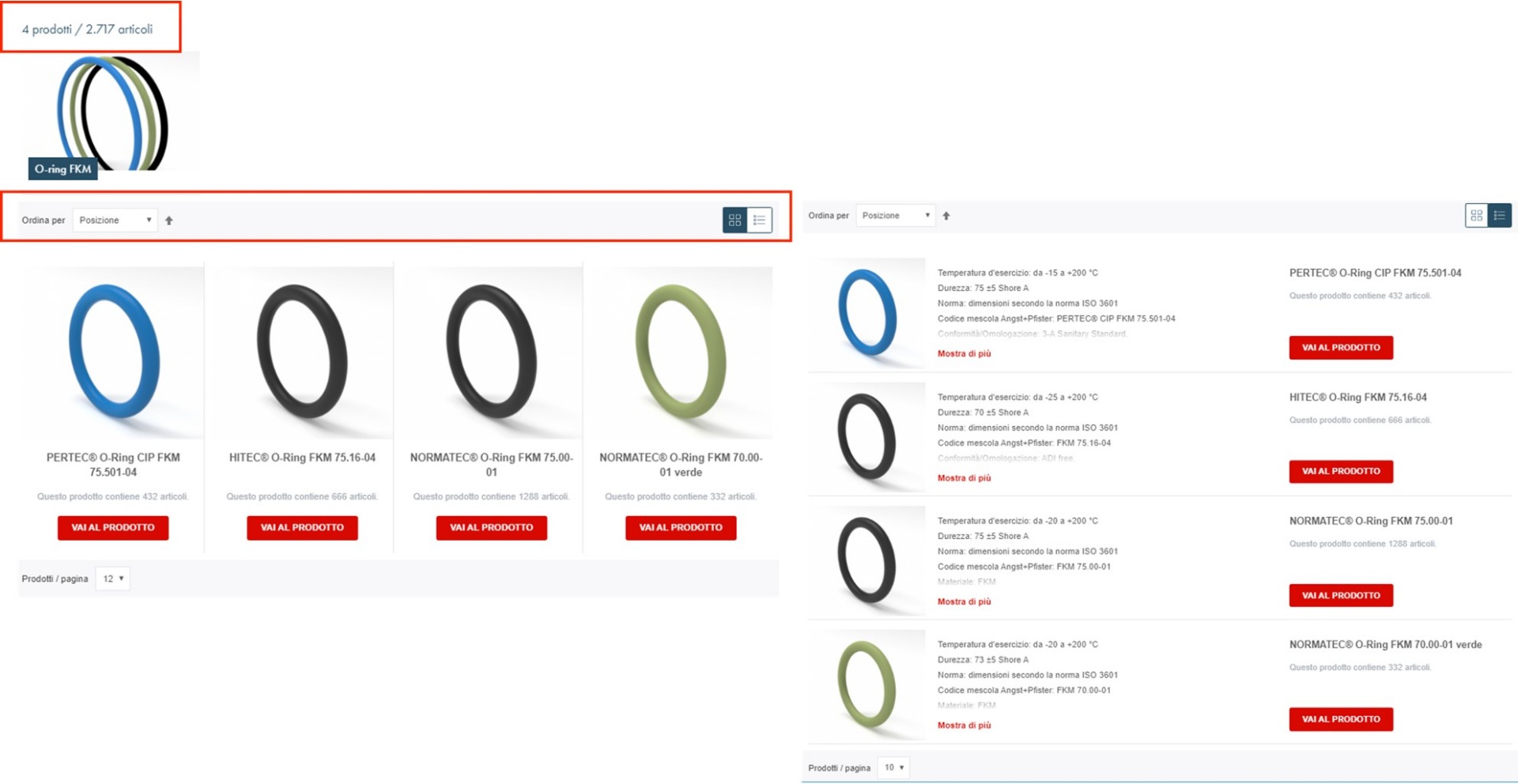This screenshot has width=1518, height=784.
Task: Click the HITEC black O-ring grid image
Action: coord(302,352)
